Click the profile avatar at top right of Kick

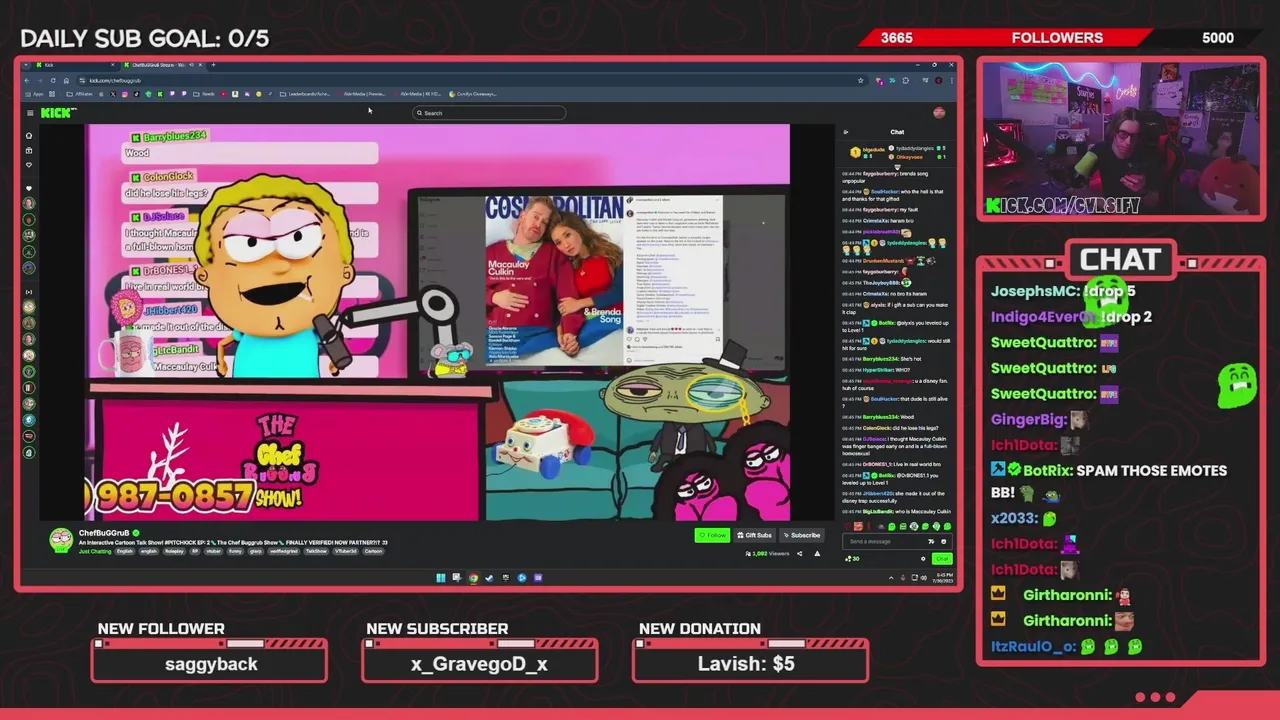point(939,112)
